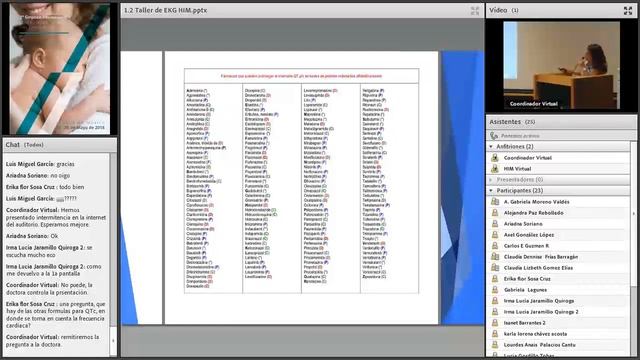Toggle fullscreen on the Taller de EKG share pod
640x360 pixels.
475,11
